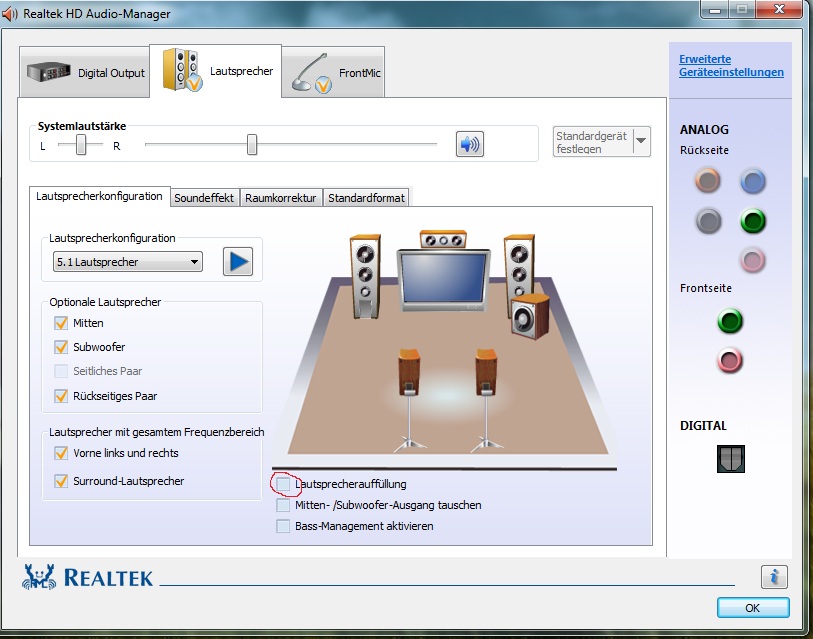Click the green rear-panel analog jack
The height and width of the screenshot is (639, 813).
[x=752, y=220]
